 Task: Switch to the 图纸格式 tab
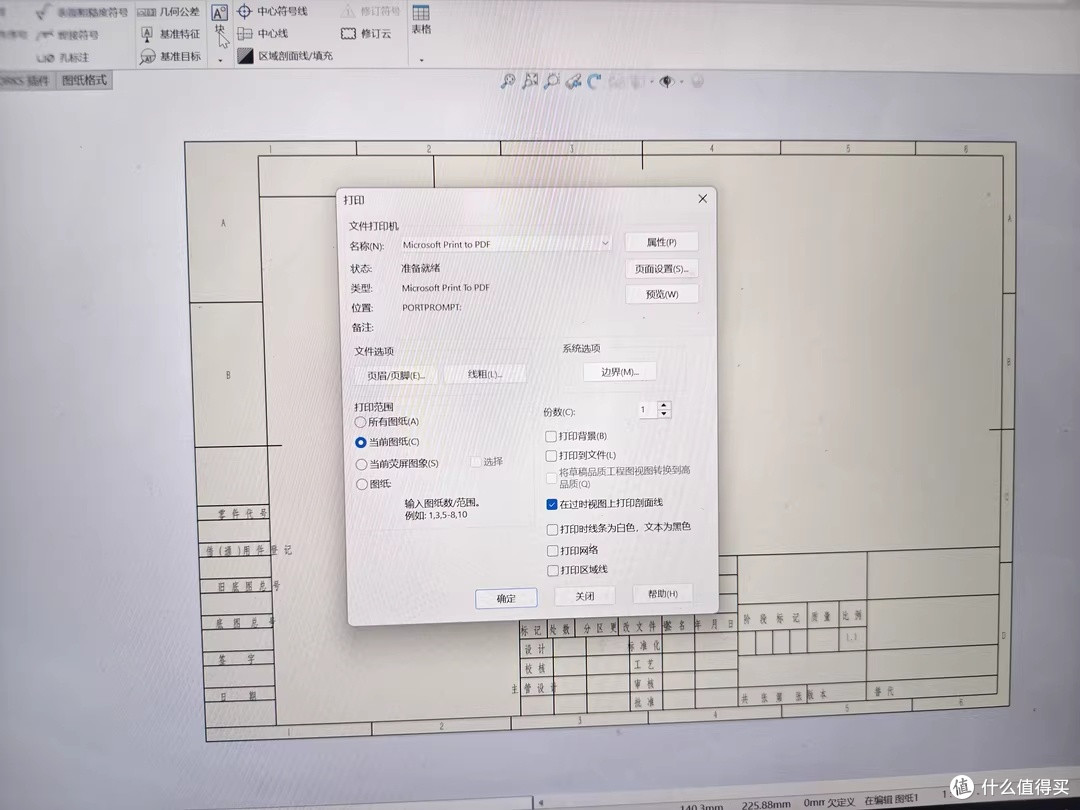85,80
